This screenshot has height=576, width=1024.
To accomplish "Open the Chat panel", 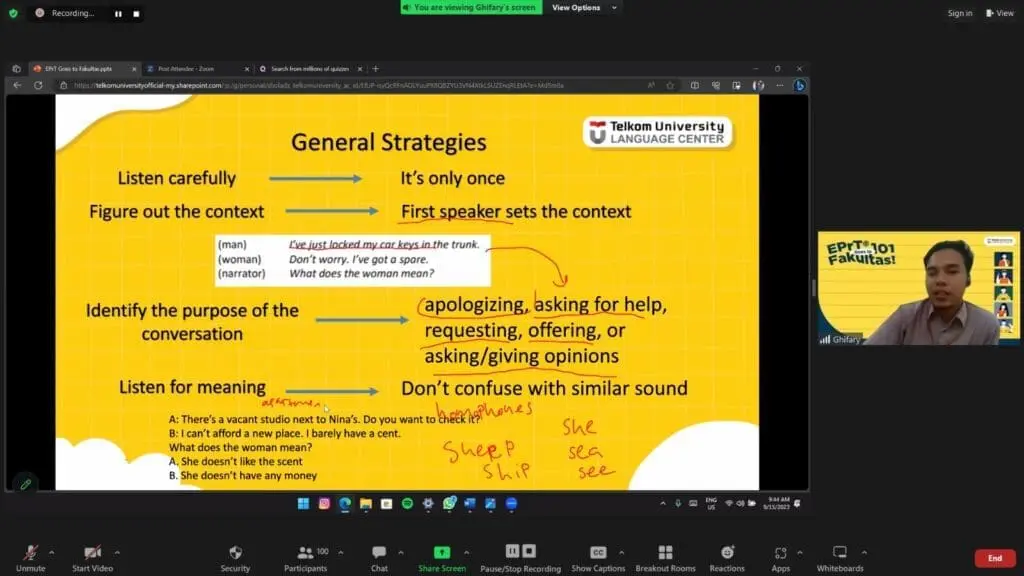I will [x=379, y=553].
